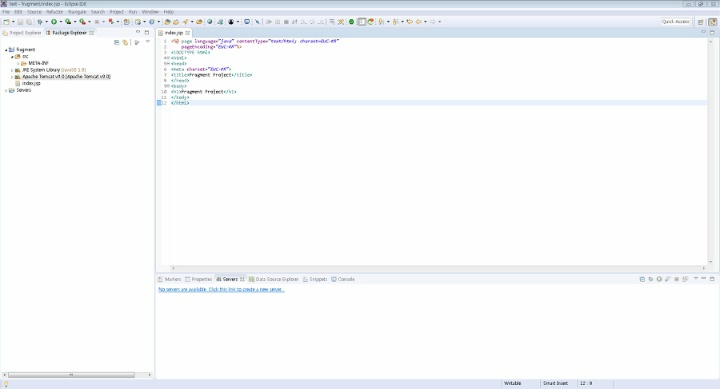This screenshot has width=720, height=389.
Task: Click the Package Explorer horizontal scrollbar
Action: tap(71, 375)
